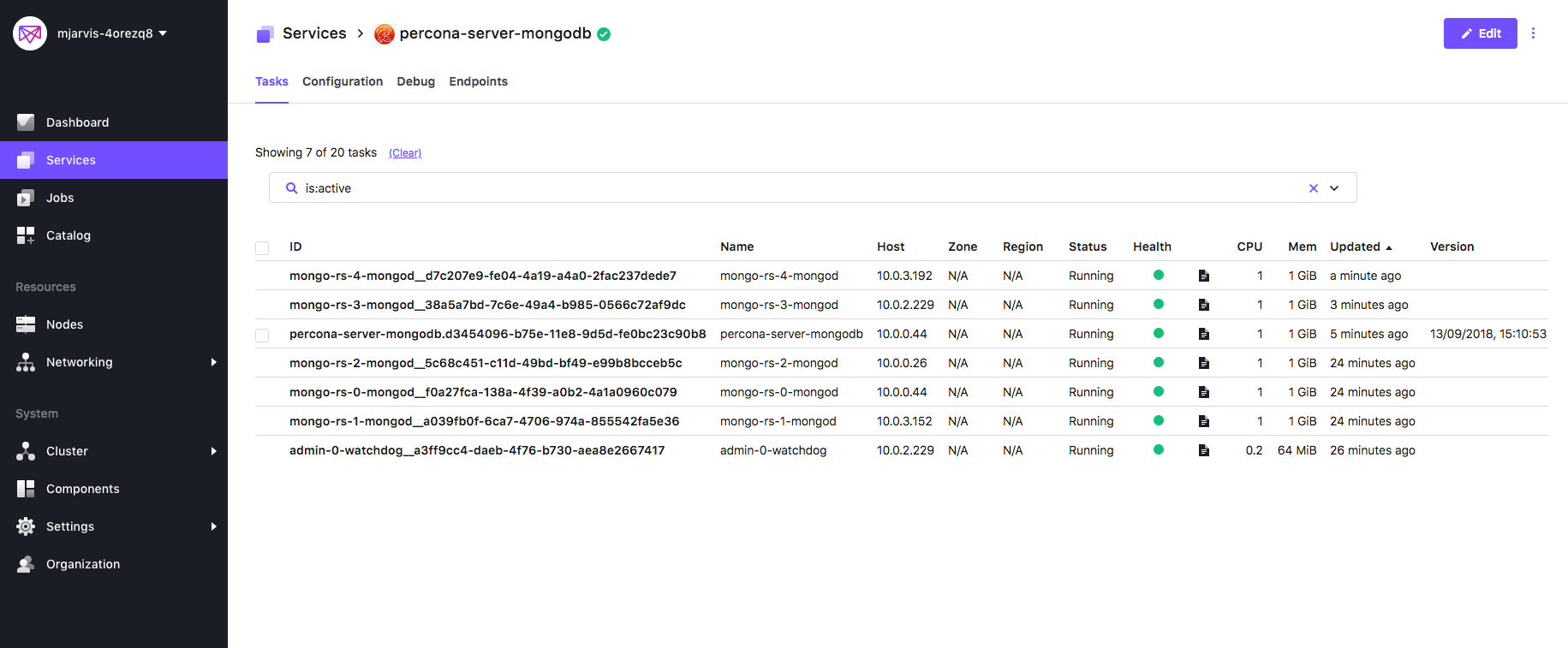The width and height of the screenshot is (1568, 648).
Task: Click the Clear filter link
Action: coord(405,153)
